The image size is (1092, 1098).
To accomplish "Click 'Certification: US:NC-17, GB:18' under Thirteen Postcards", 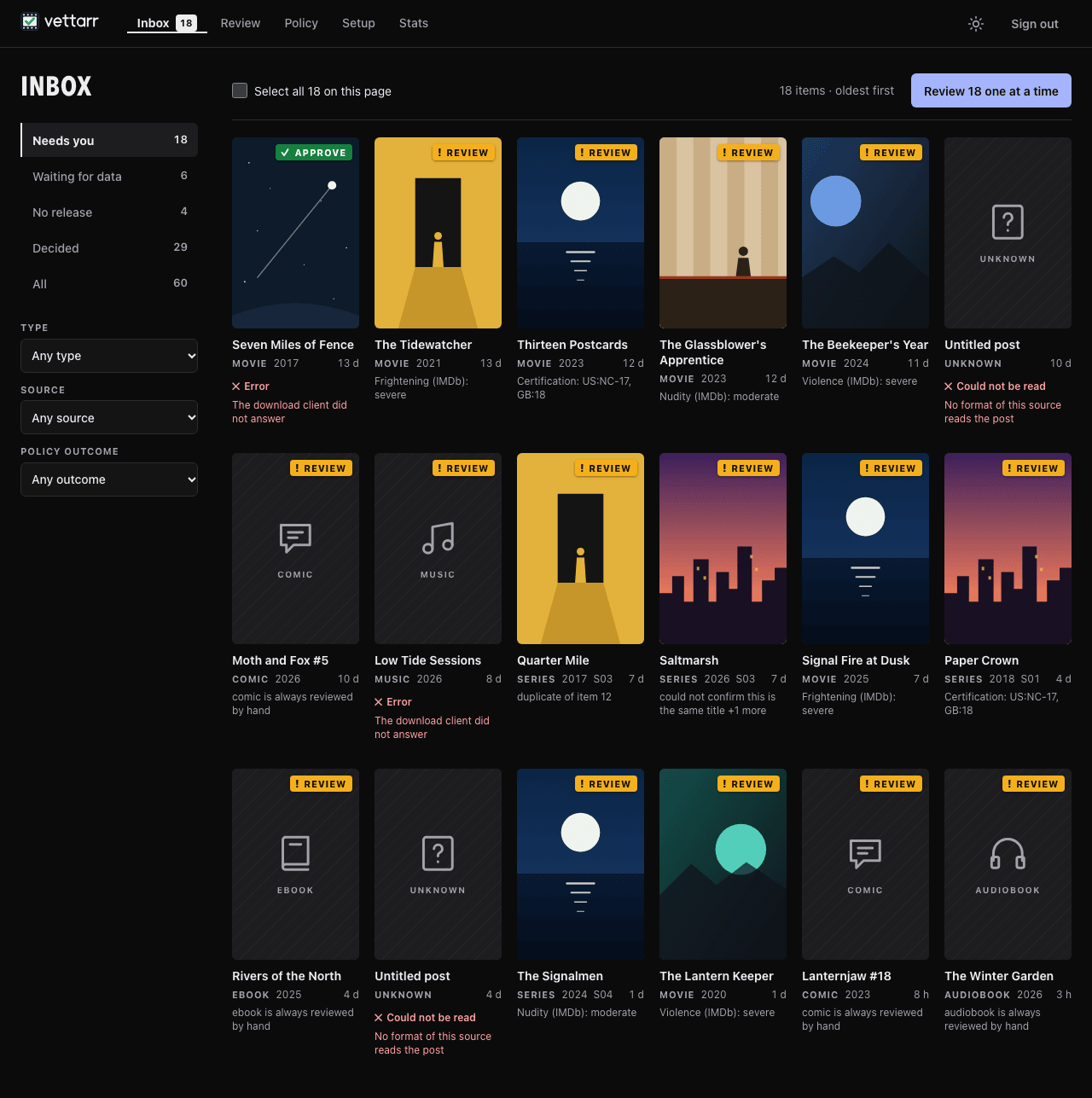I will point(574,388).
